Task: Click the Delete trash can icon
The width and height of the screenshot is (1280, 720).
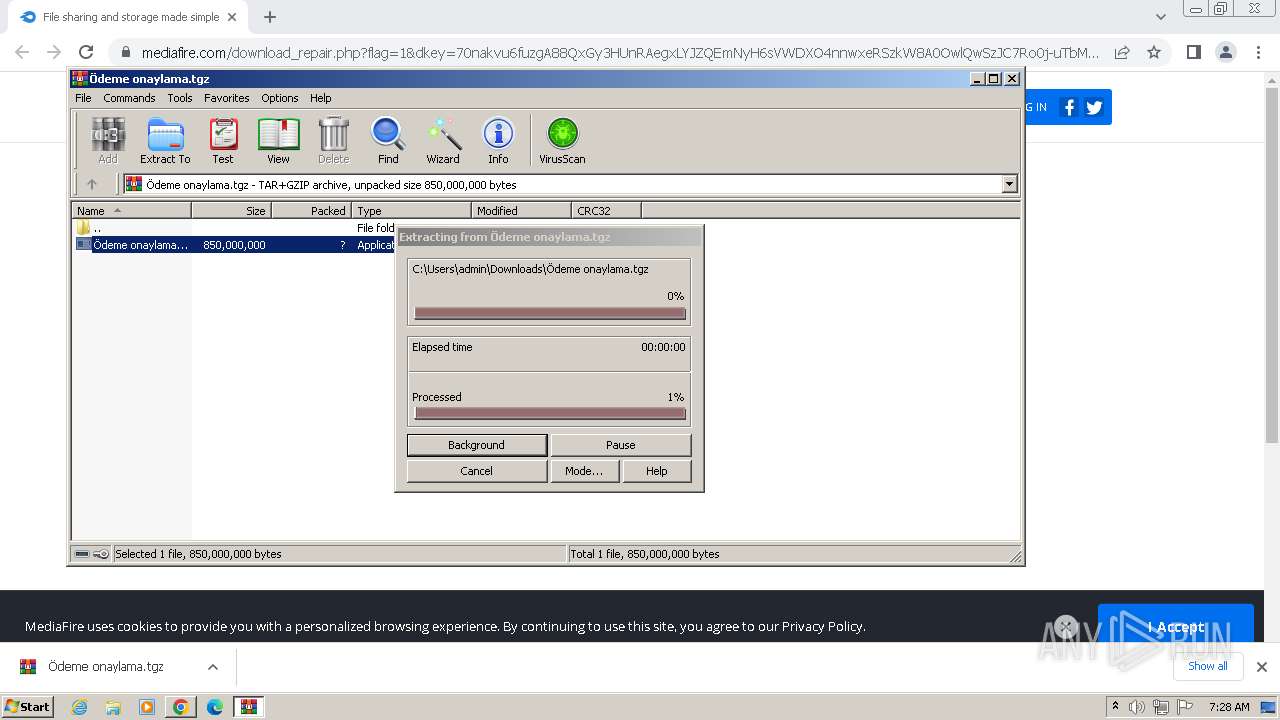Action: pos(333,140)
